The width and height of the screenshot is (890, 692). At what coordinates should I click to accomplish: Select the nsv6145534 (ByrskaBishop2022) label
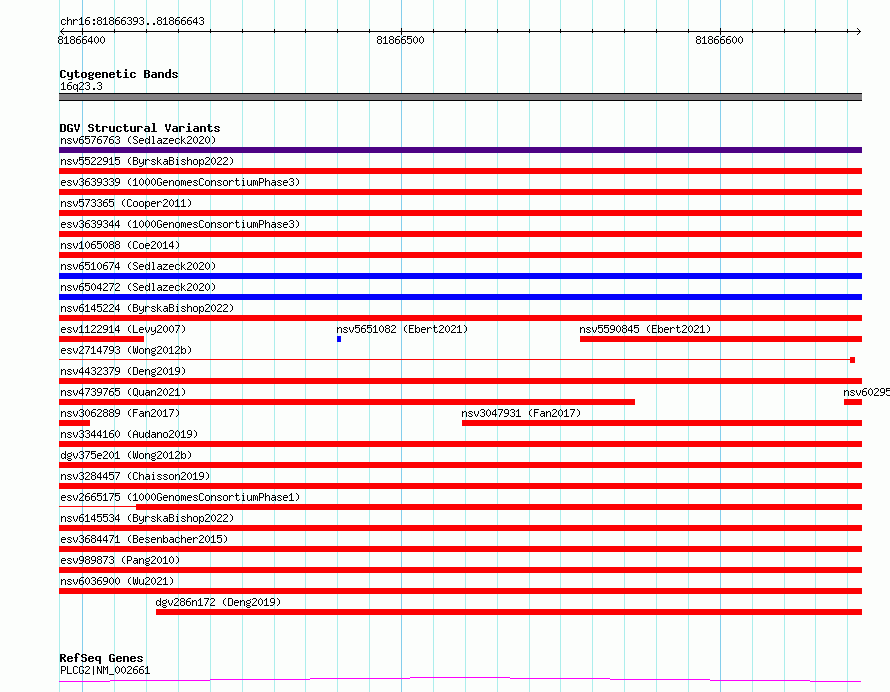click(x=147, y=518)
